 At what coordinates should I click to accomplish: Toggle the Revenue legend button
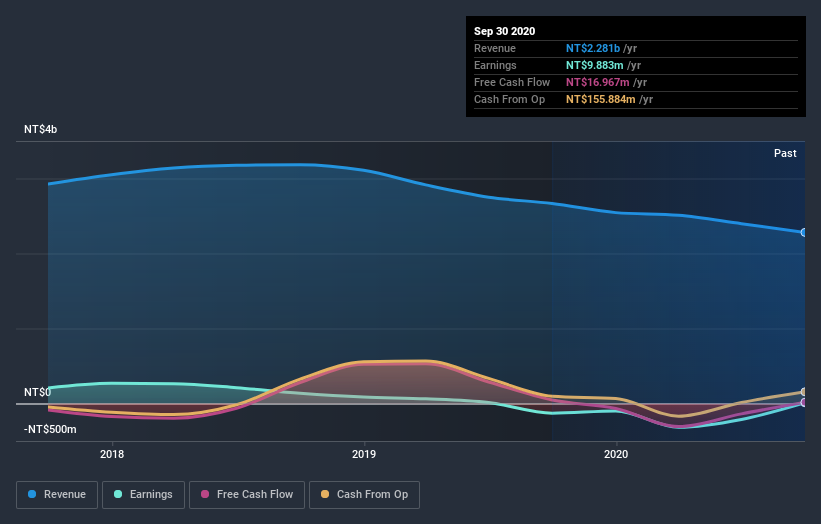57,495
